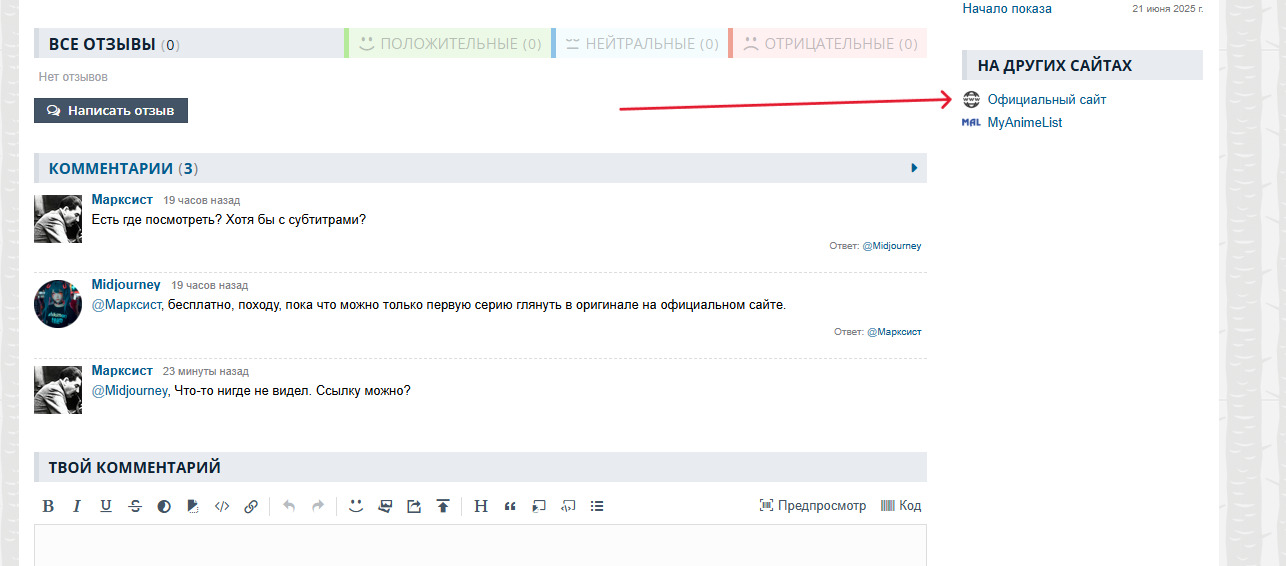Image resolution: width=1286 pixels, height=566 pixels.
Task: Insert a heading with the H icon
Action: pyautogui.click(x=480, y=506)
